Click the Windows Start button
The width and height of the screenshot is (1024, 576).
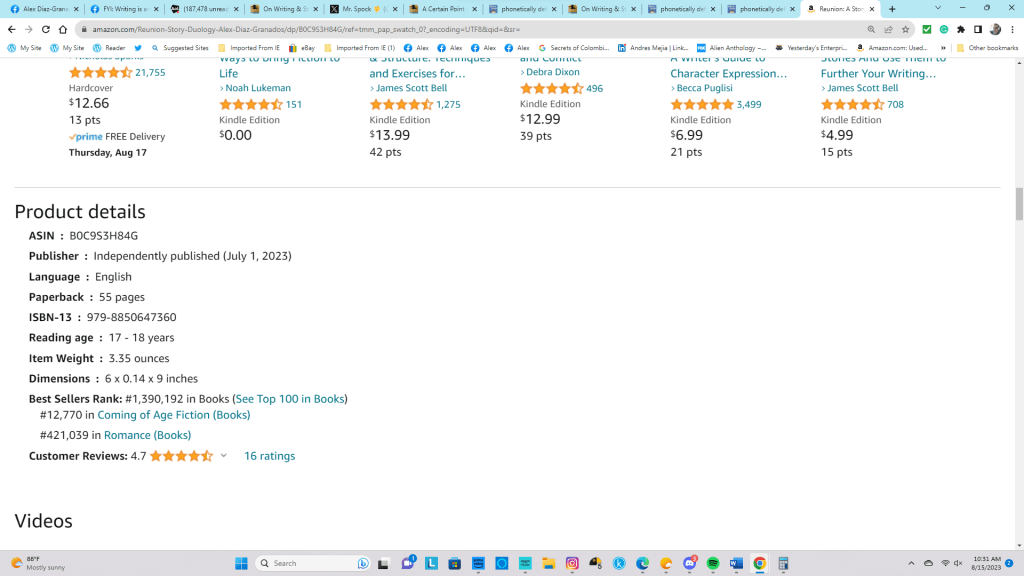point(241,563)
